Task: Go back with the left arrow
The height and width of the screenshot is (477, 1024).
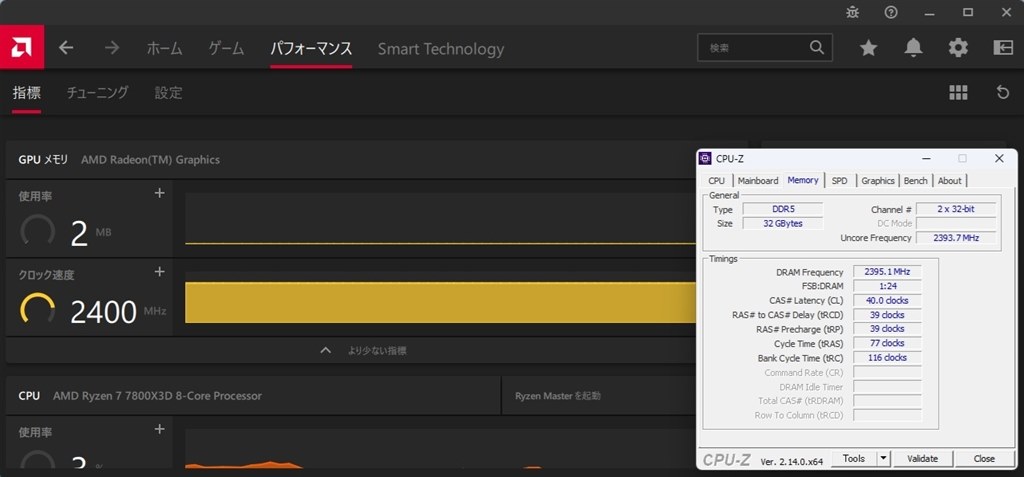Action: point(66,48)
